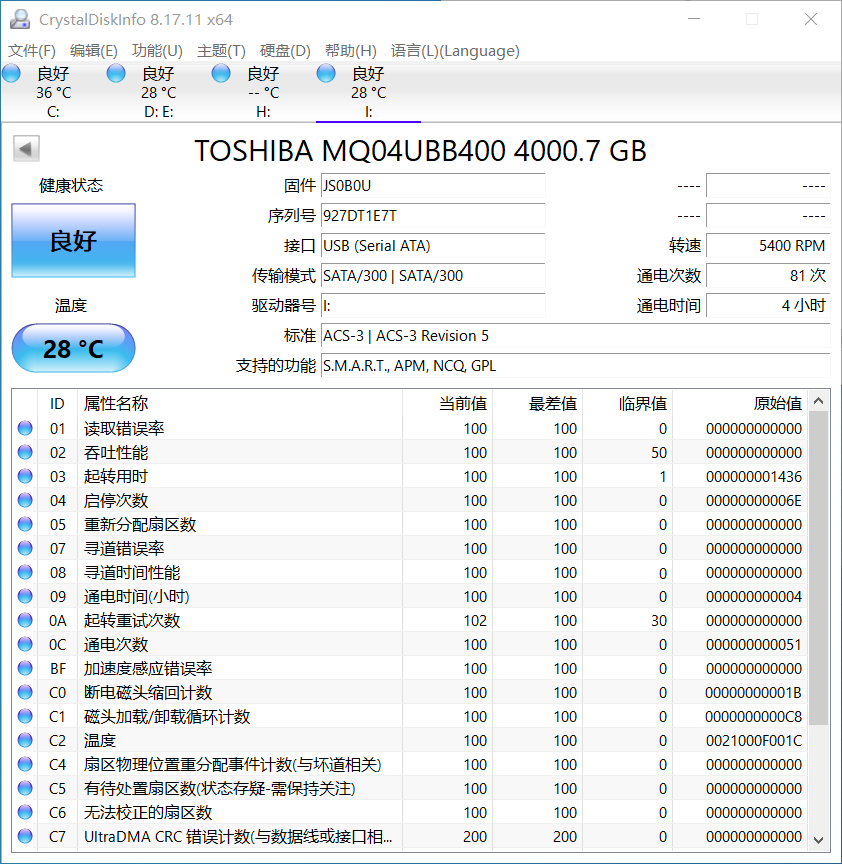Click the CrystalDiskInfo icon in the title bar
The image size is (842, 864).
[19, 18]
